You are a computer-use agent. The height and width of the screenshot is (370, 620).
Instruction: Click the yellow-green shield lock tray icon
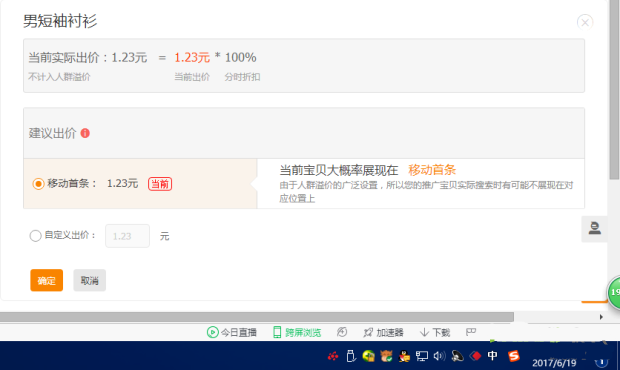click(369, 356)
